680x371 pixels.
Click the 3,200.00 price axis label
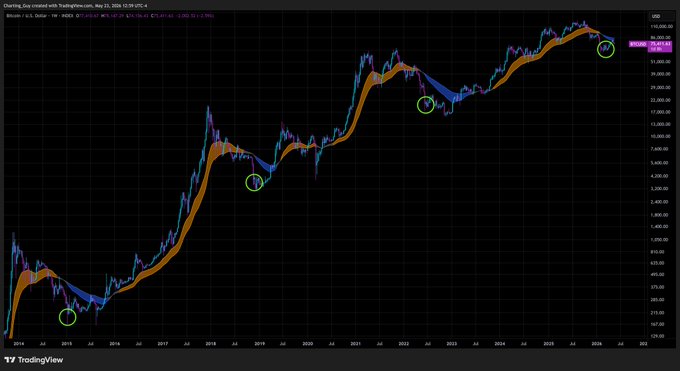pyautogui.click(x=660, y=188)
